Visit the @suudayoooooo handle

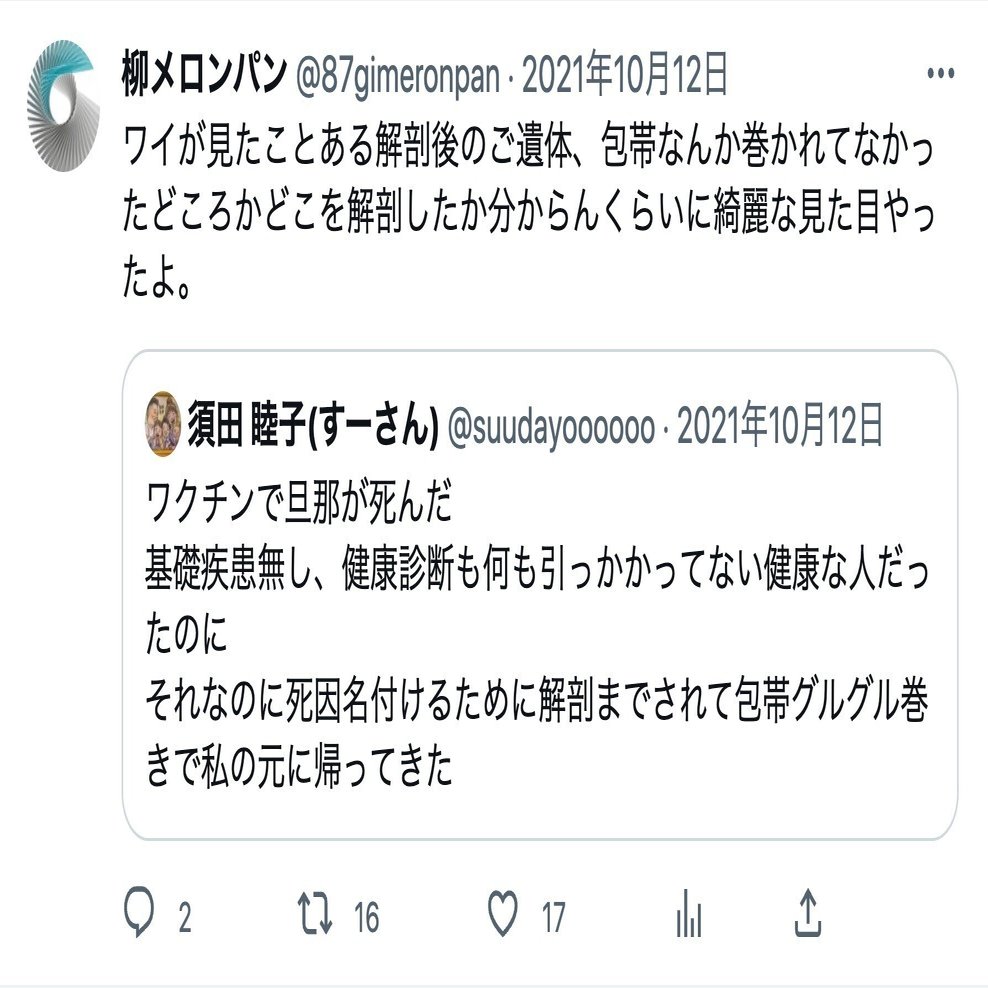(x=552, y=427)
